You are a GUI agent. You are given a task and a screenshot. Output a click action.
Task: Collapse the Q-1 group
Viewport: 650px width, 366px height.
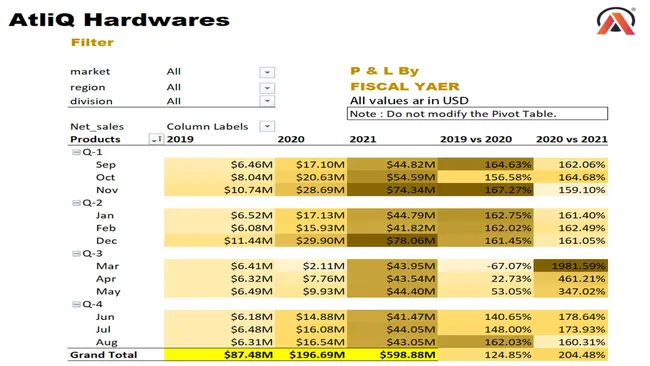pos(76,152)
